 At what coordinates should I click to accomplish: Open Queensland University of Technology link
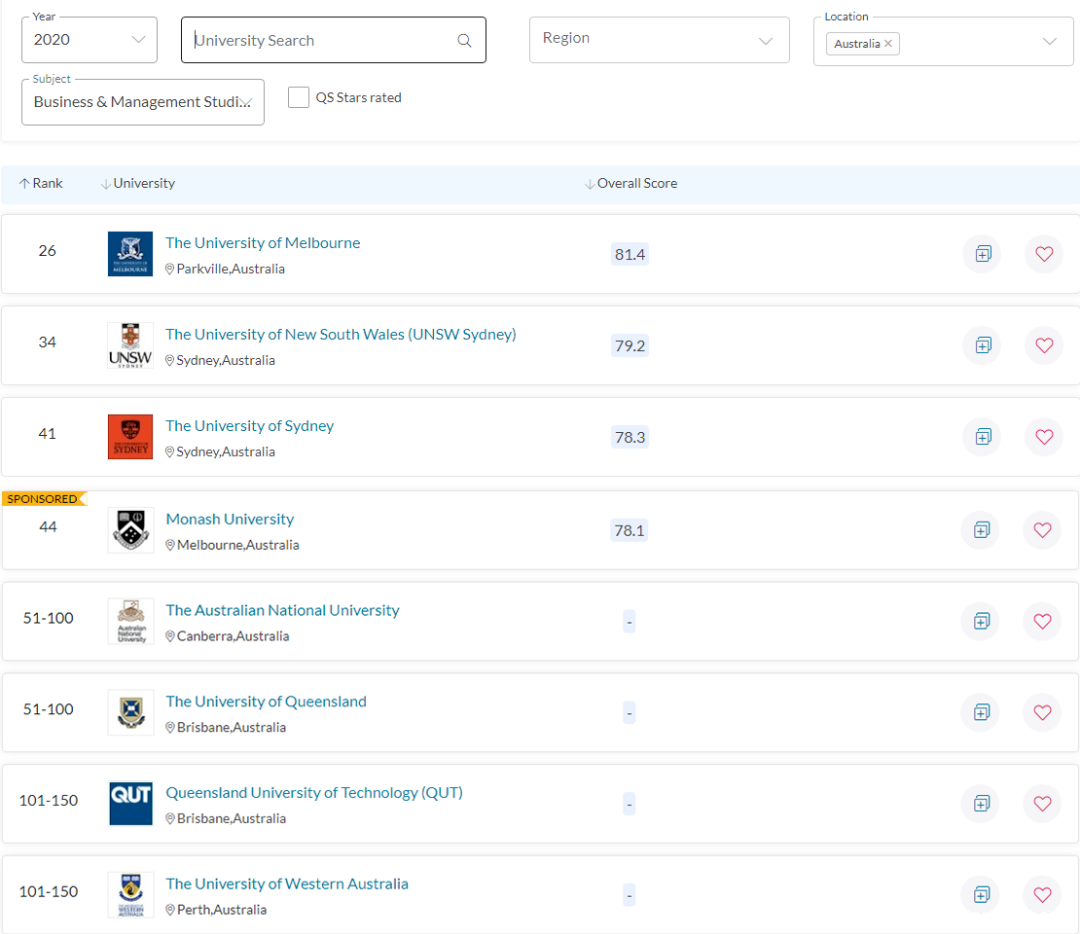coord(314,793)
